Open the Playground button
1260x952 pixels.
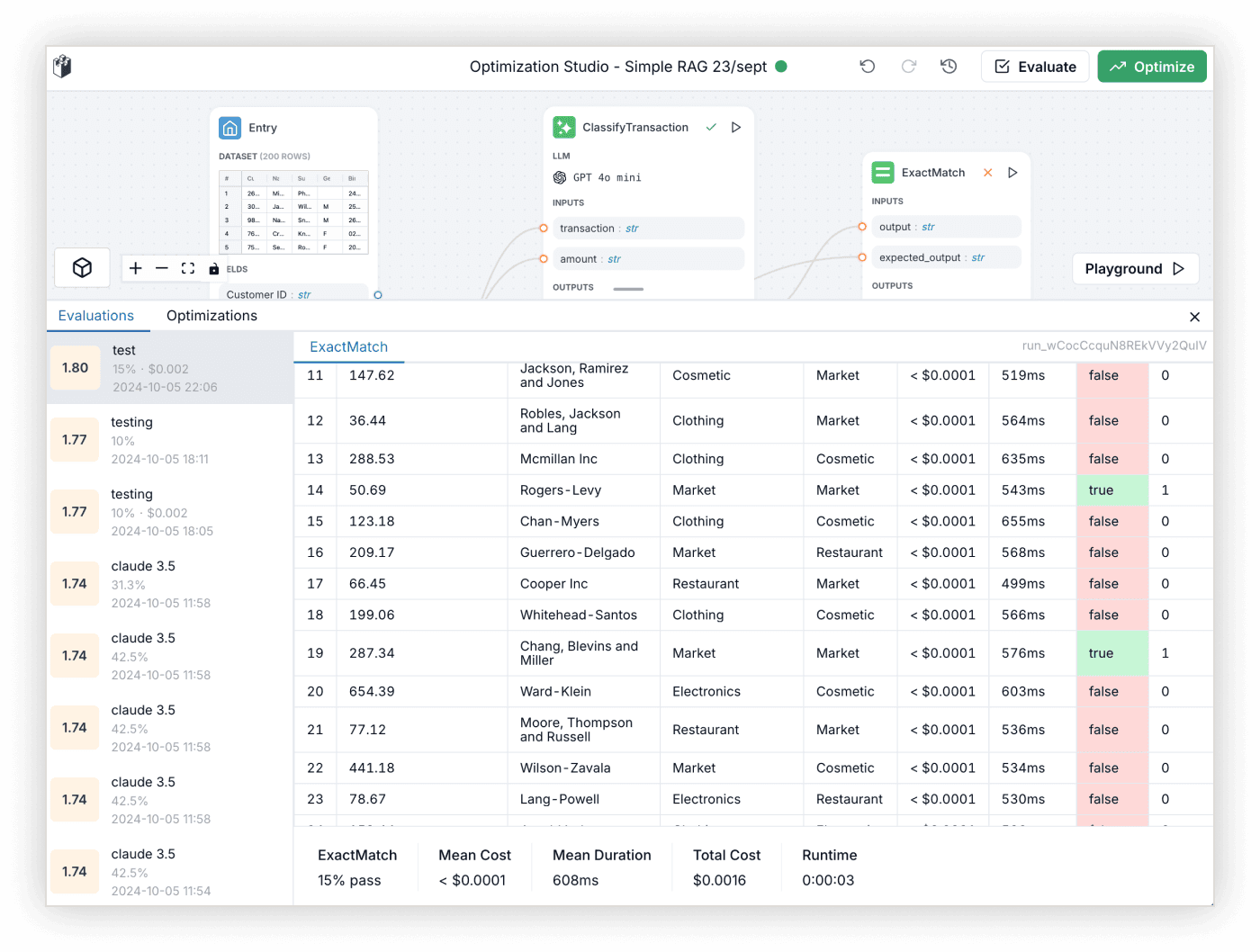[x=1135, y=269]
